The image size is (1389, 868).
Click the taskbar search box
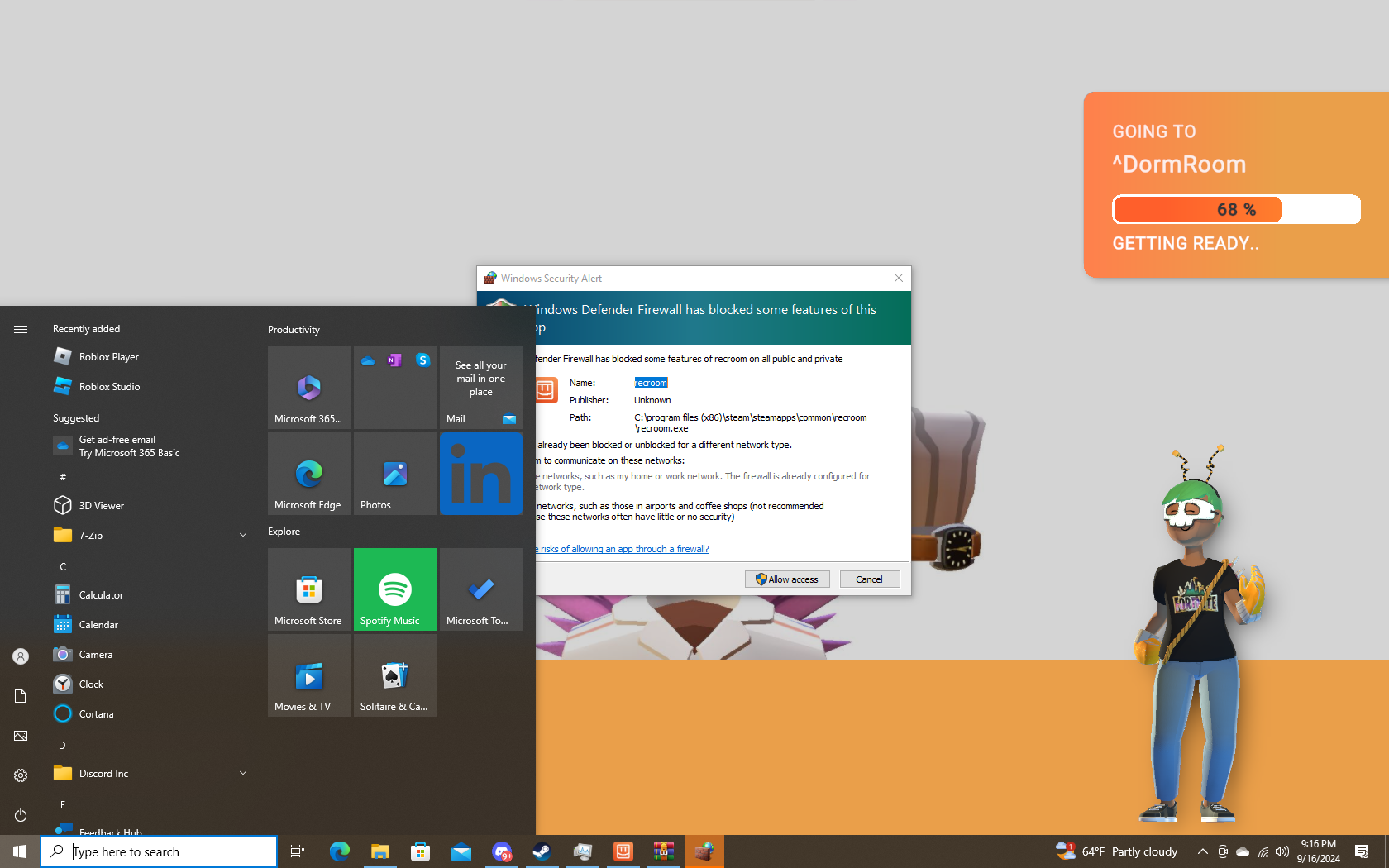[159, 851]
